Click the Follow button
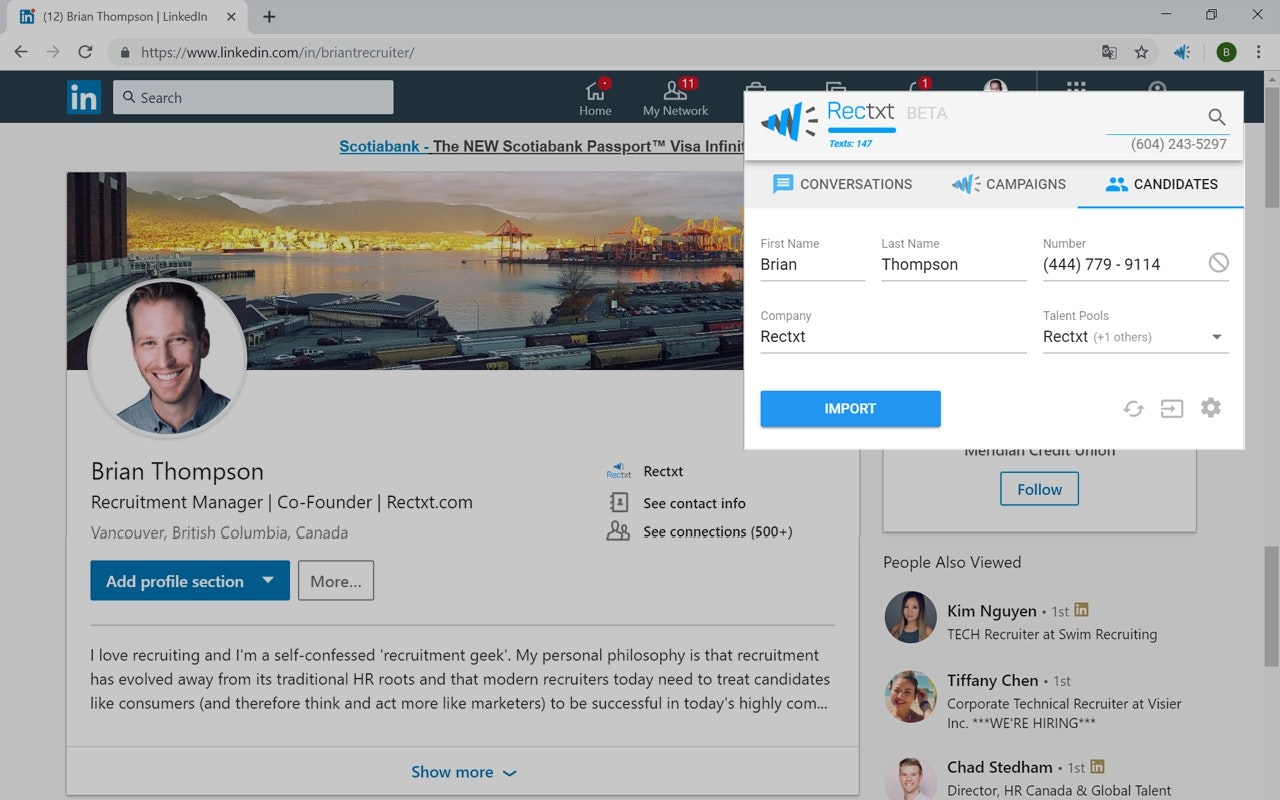The width and height of the screenshot is (1280, 800). coord(1039,489)
